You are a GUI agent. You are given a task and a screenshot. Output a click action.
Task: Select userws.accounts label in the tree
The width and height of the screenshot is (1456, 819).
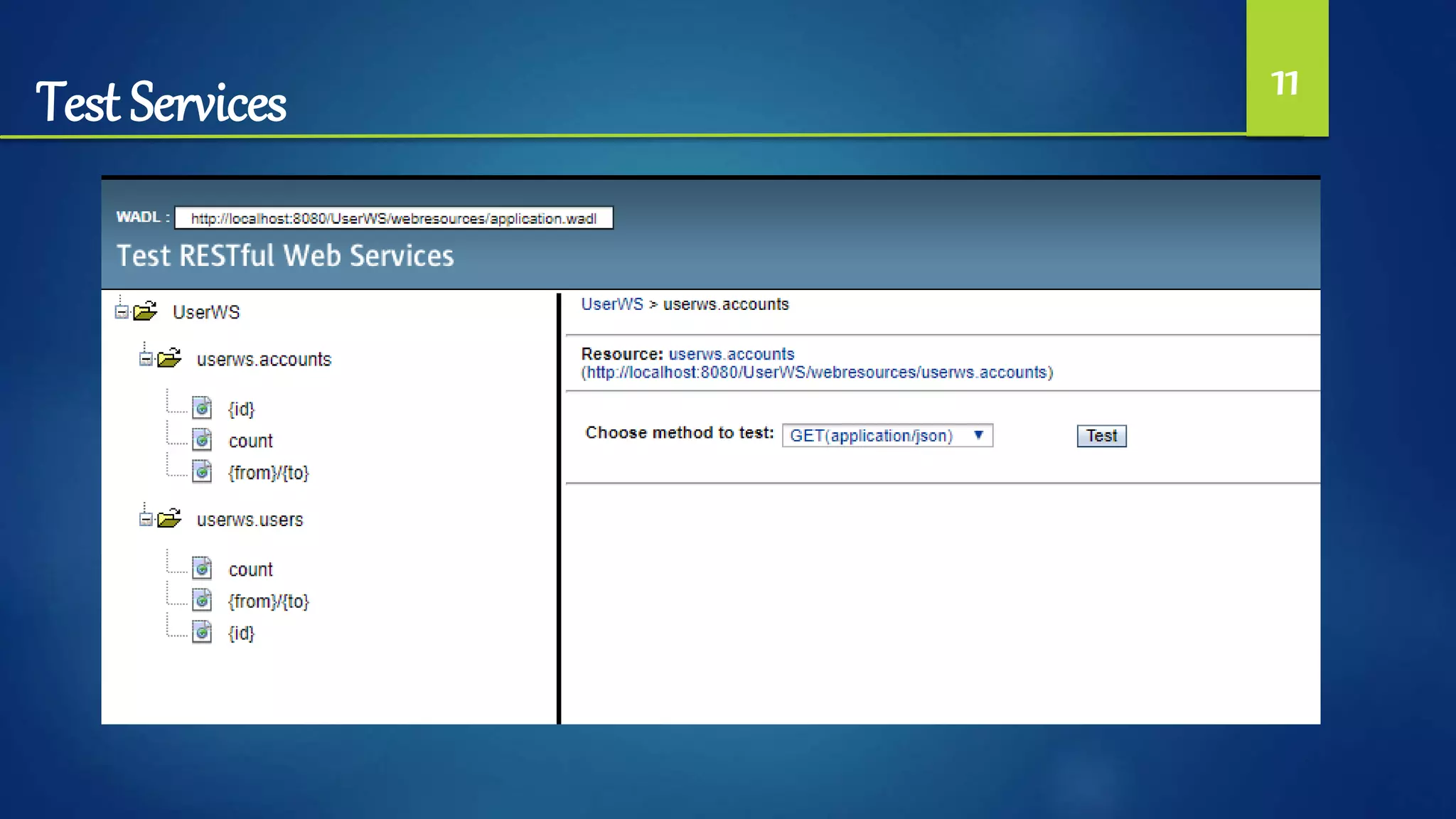pos(264,360)
